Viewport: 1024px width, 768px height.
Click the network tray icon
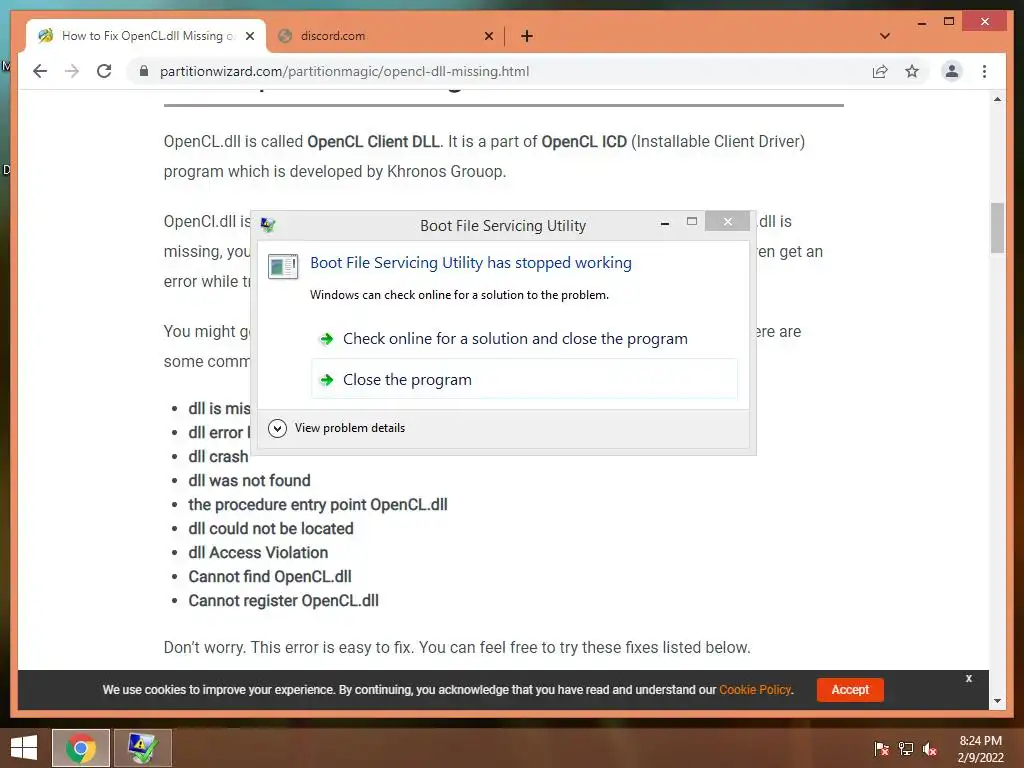[x=906, y=748]
